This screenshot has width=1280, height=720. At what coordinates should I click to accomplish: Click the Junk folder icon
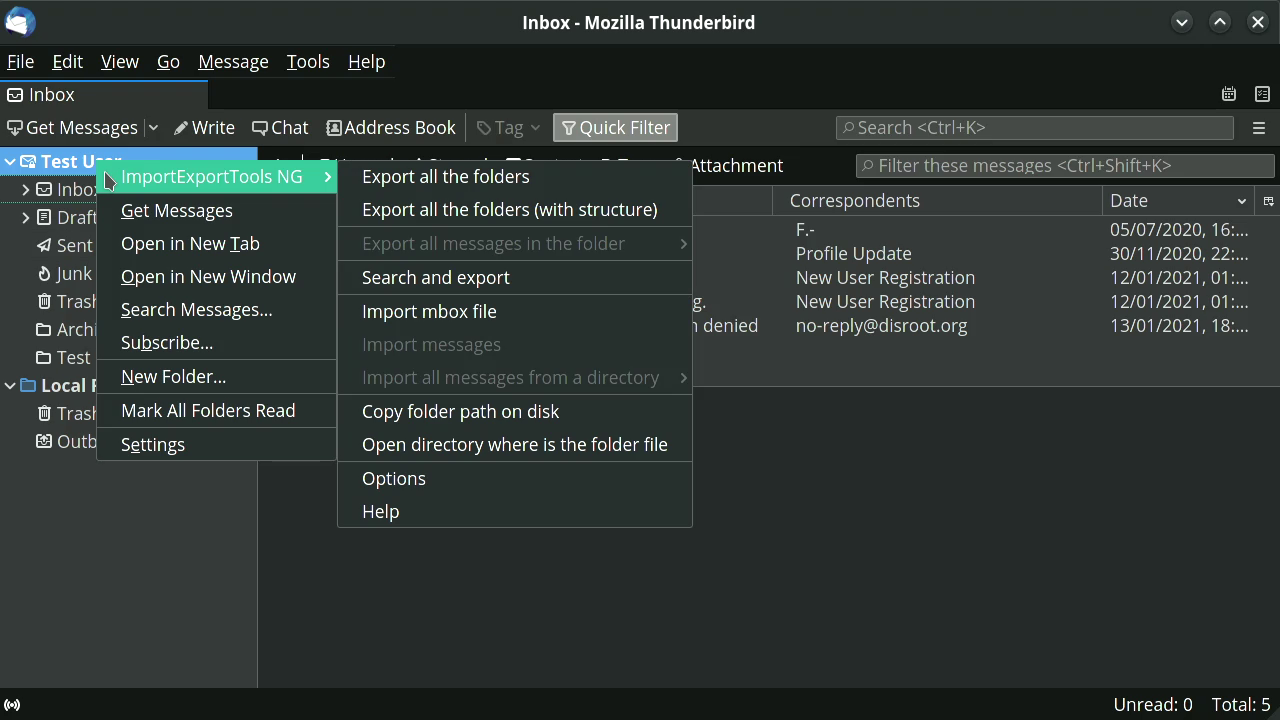44,273
